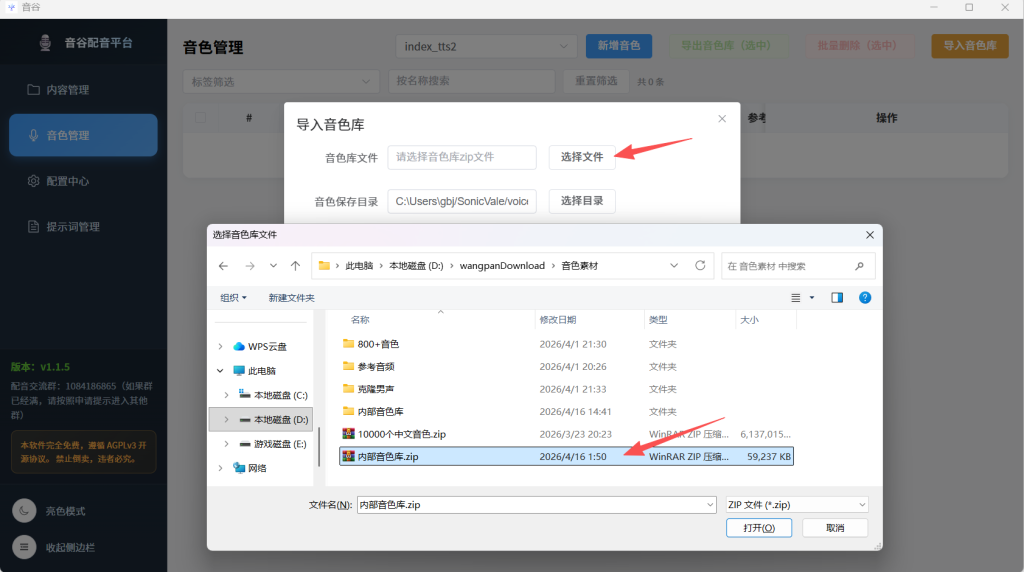Screen dimensions: 1024x572
Task: Click the search magnifier icon
Action: pos(859,266)
